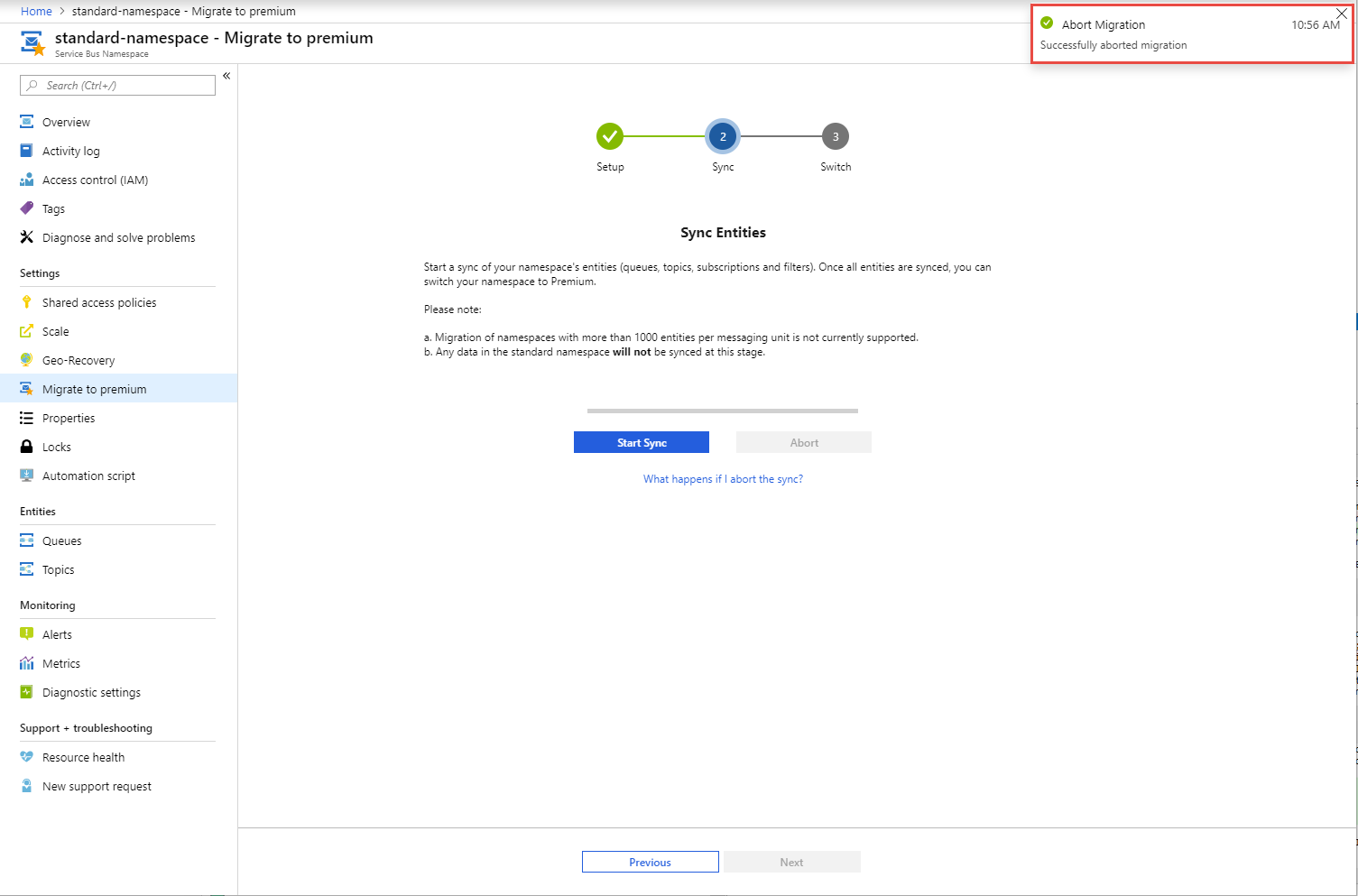This screenshot has height=896, width=1358.
Task: Open Shared access policies
Action: [99, 301]
